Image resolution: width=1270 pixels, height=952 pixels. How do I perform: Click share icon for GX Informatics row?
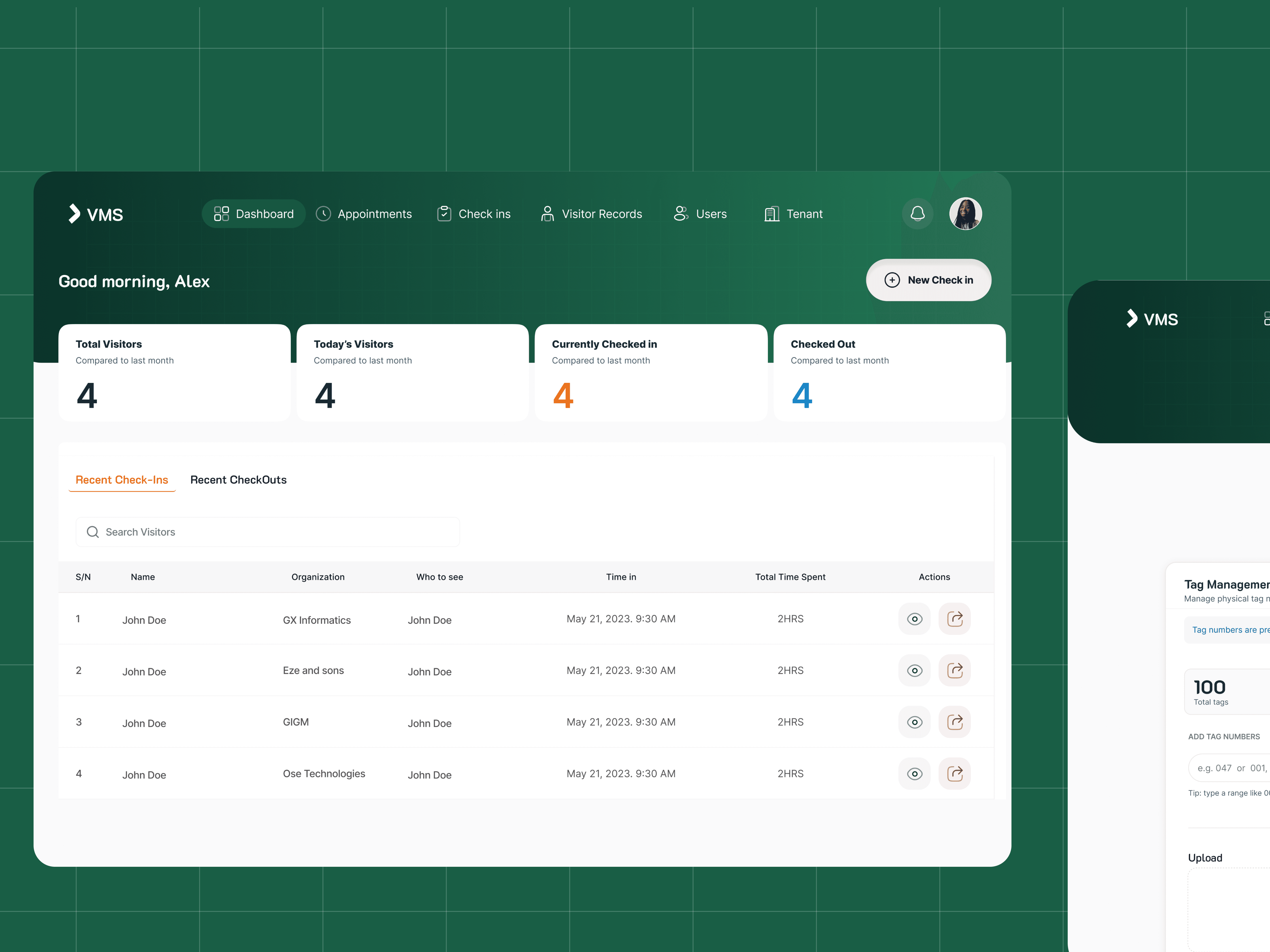click(955, 619)
